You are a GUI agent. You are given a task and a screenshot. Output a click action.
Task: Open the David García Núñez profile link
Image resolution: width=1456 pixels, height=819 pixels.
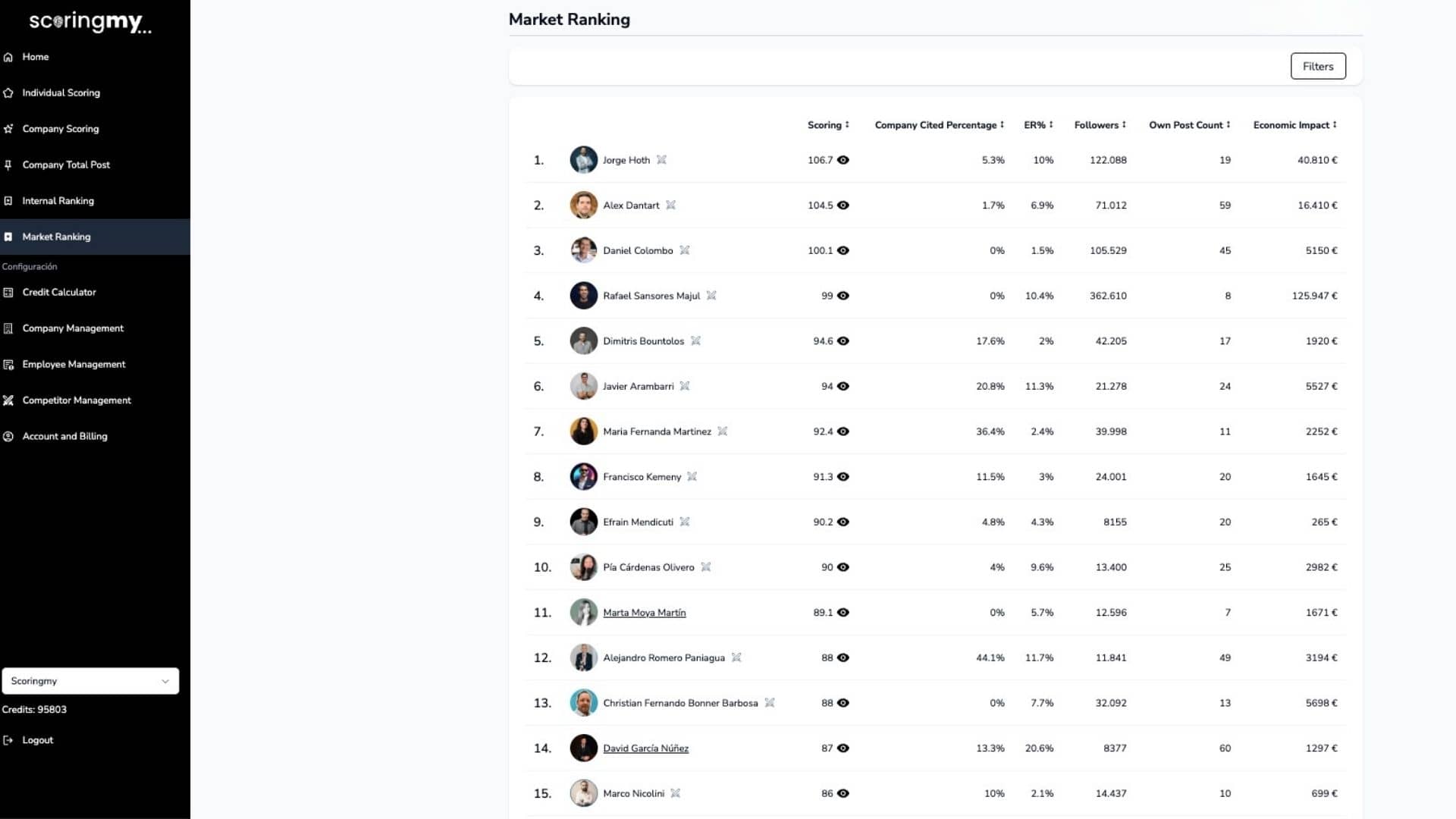(645, 748)
